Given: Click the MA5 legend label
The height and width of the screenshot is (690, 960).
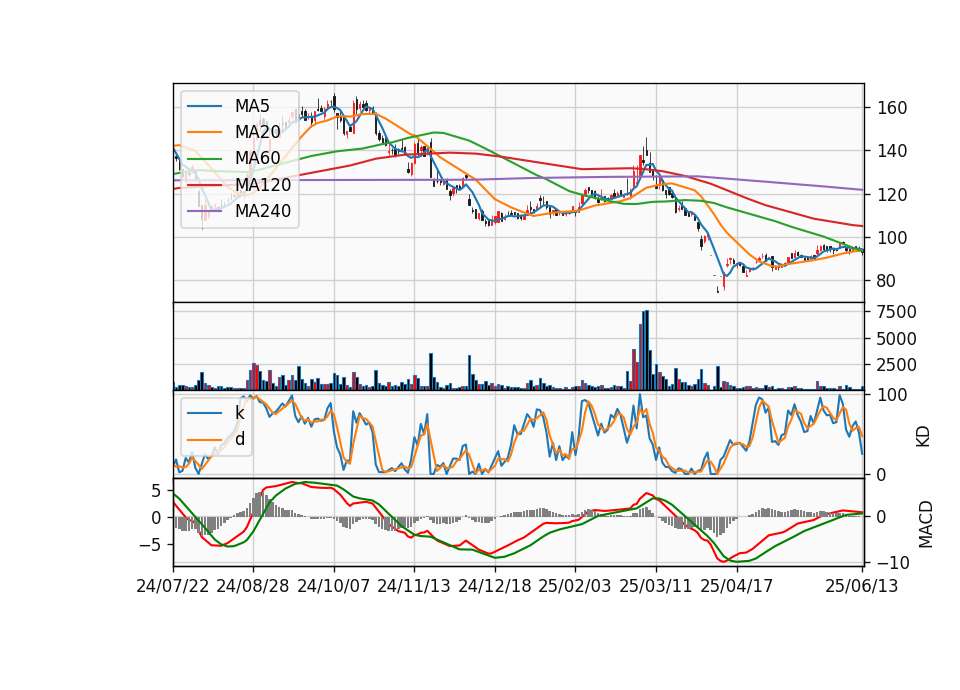Looking at the screenshot, I should coord(252,106).
